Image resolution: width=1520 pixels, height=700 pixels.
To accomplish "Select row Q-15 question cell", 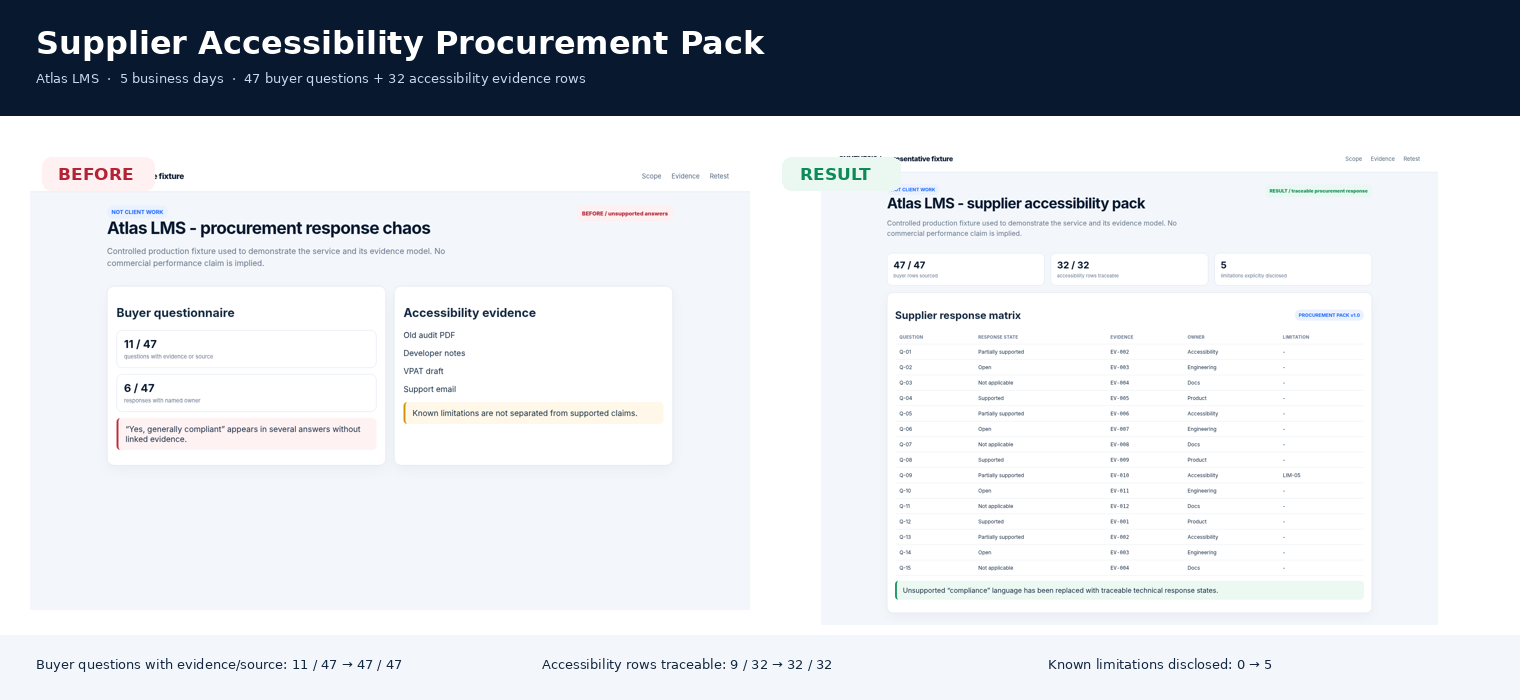I will 905,568.
